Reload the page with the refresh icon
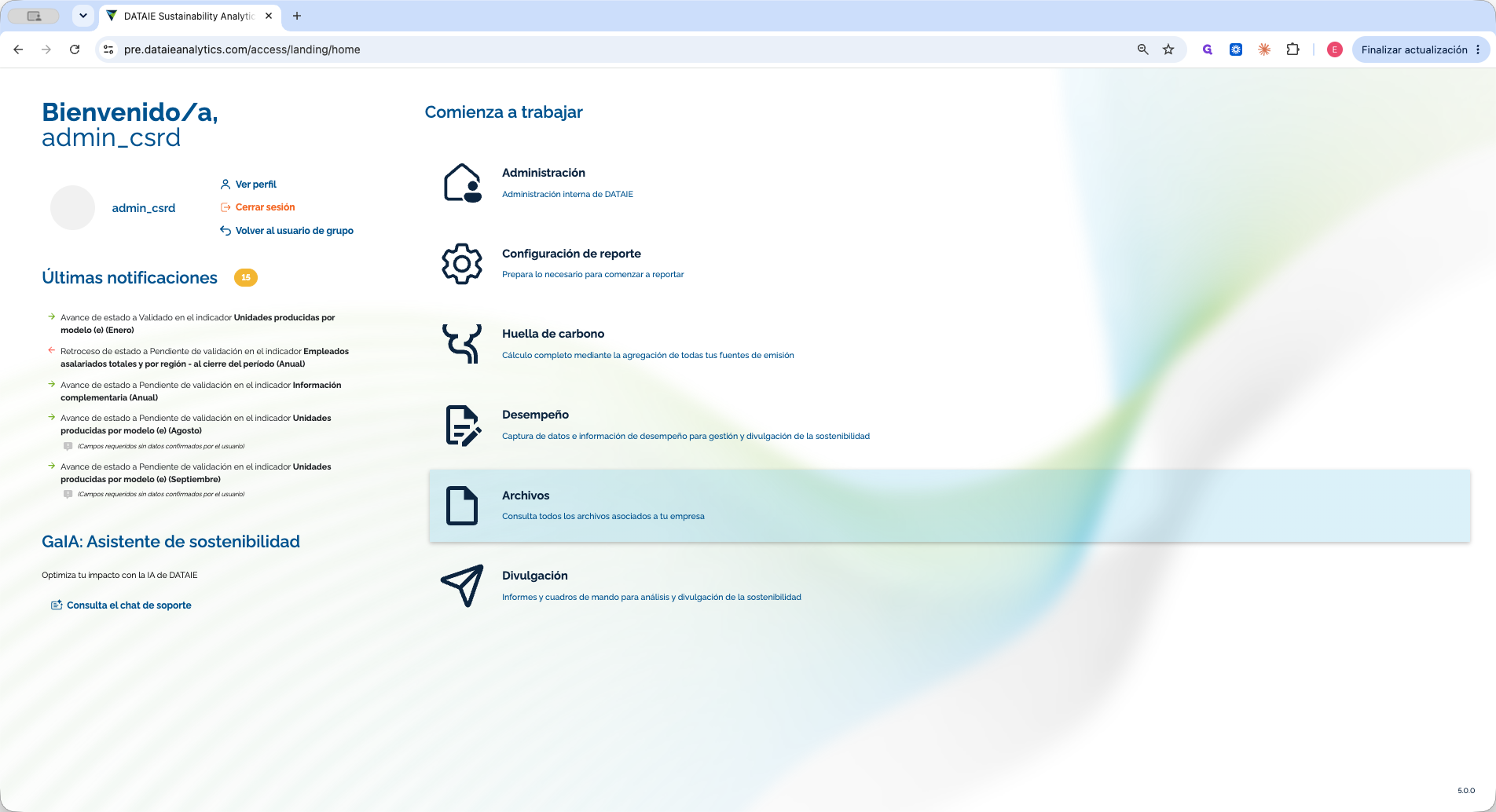 (75, 49)
